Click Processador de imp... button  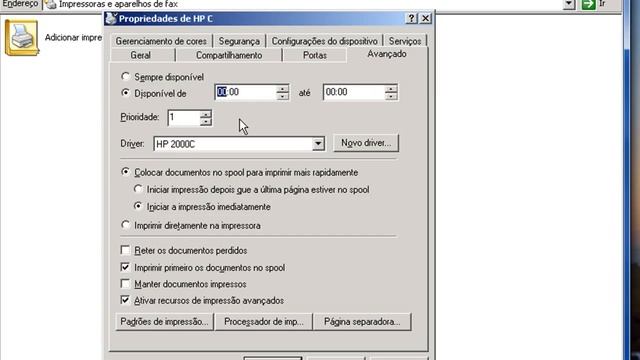click(x=264, y=322)
